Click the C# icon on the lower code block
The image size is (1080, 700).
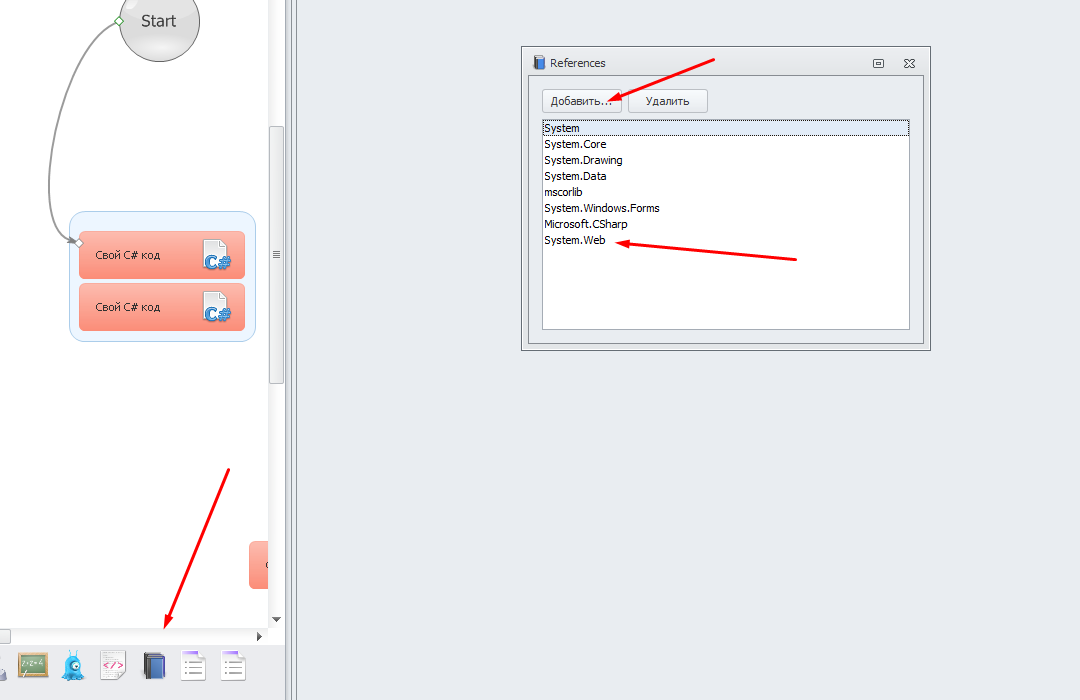pos(216,307)
